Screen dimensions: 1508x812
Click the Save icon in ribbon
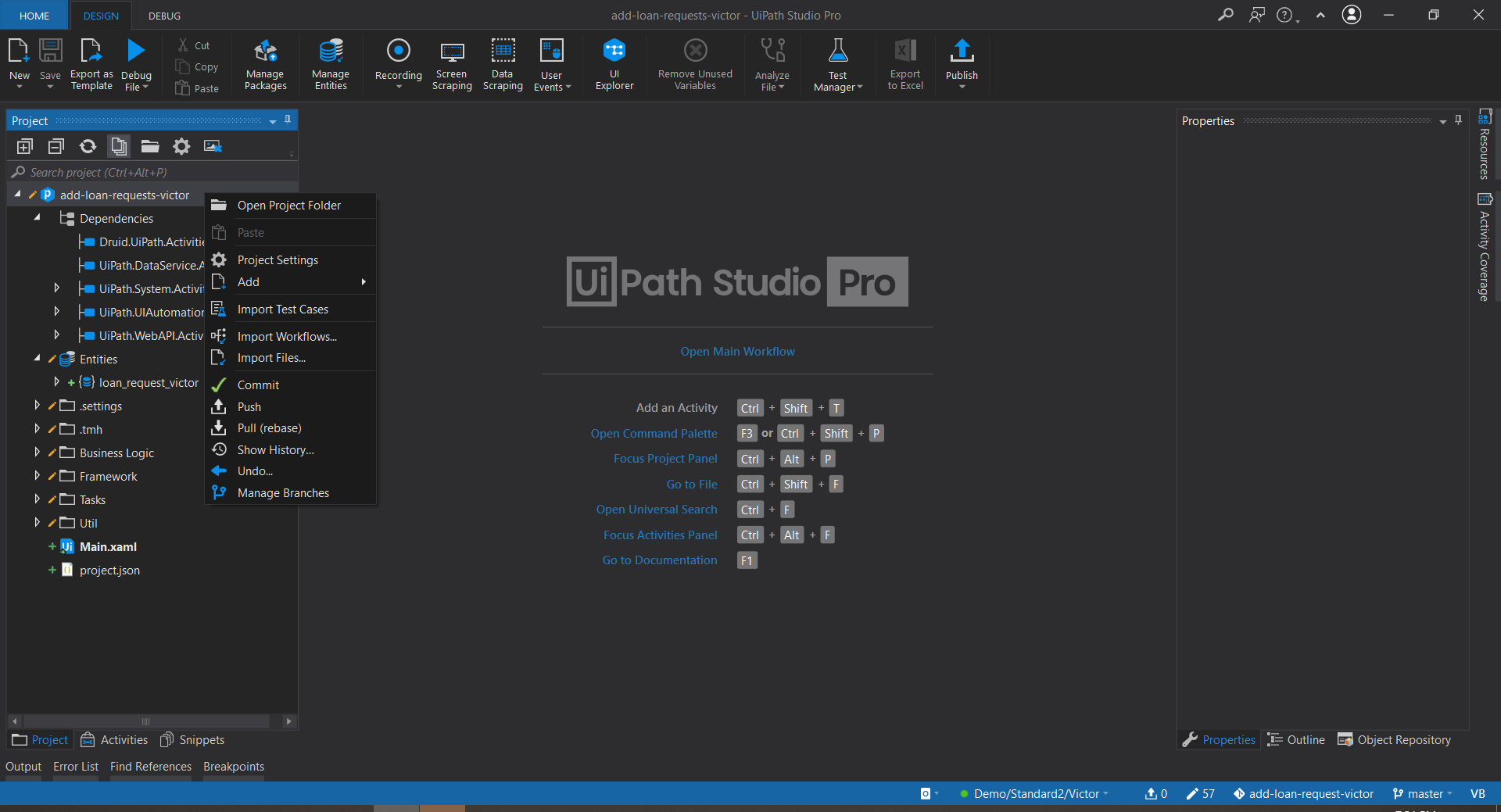50,52
